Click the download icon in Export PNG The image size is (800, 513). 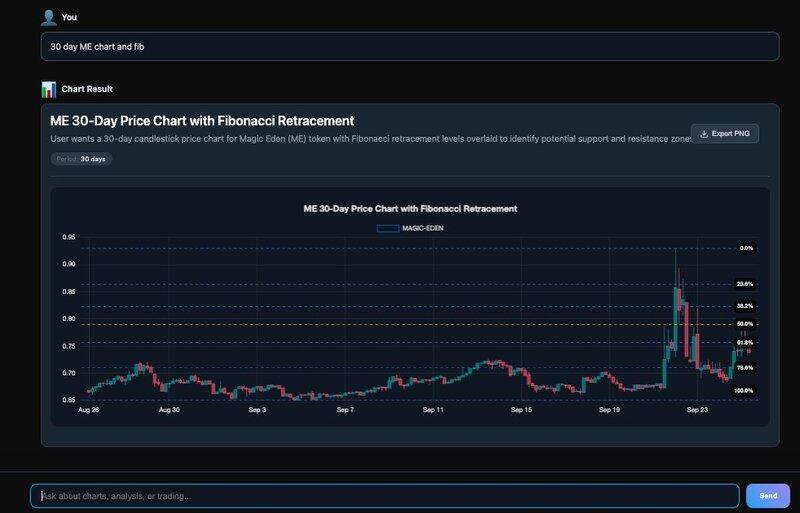click(704, 134)
